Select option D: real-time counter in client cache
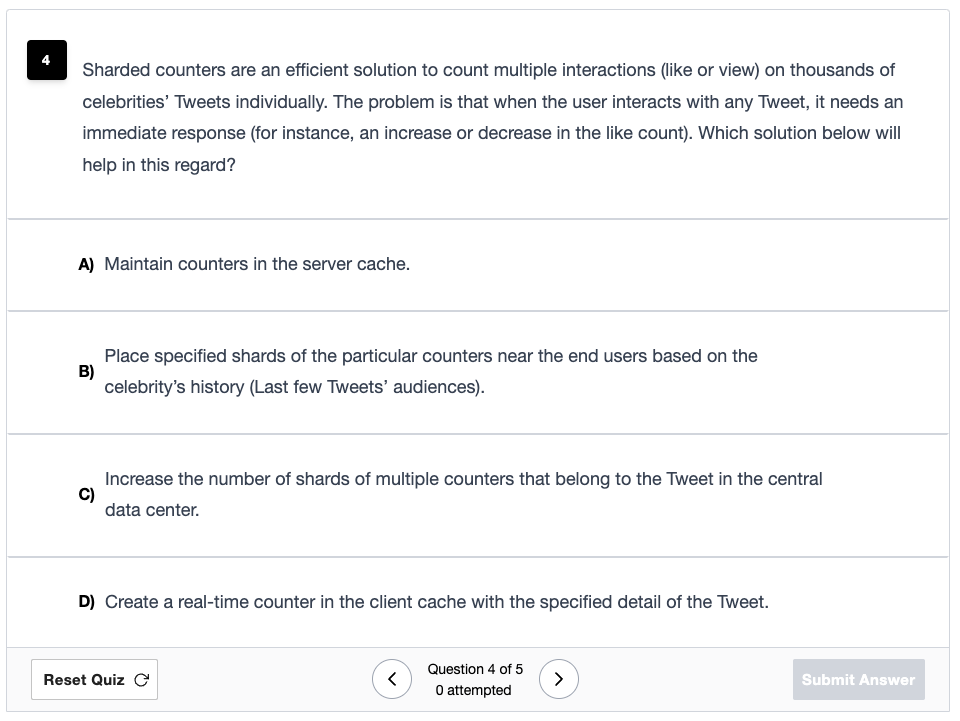The width and height of the screenshot is (960, 721). (478, 602)
